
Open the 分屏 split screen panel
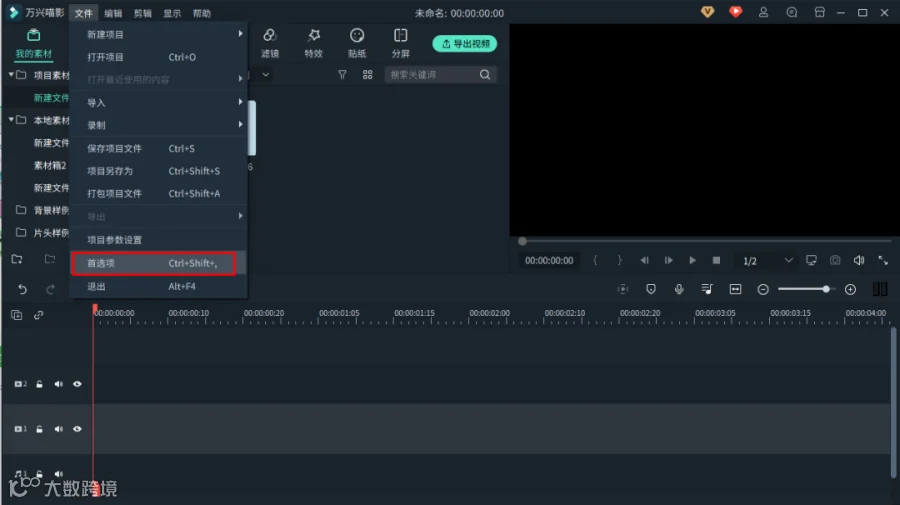401,43
